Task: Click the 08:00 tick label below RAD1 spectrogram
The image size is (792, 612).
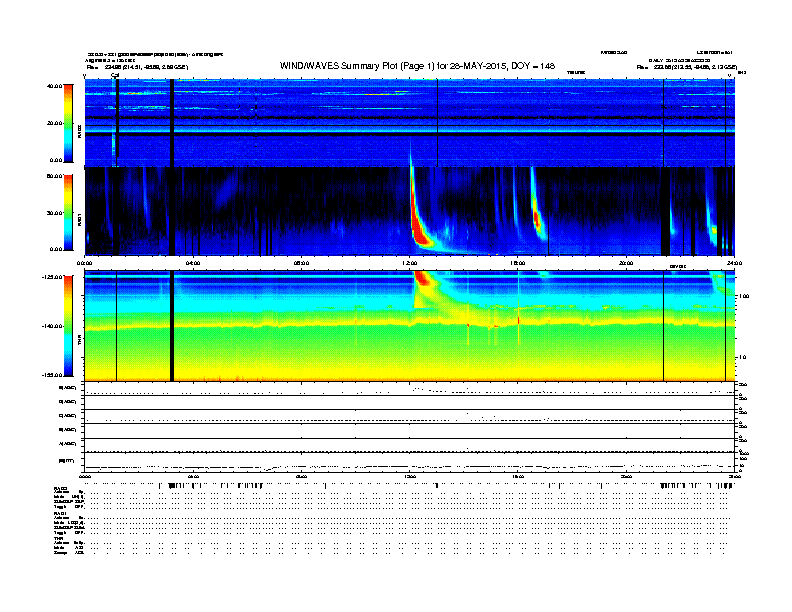Action: 301,263
